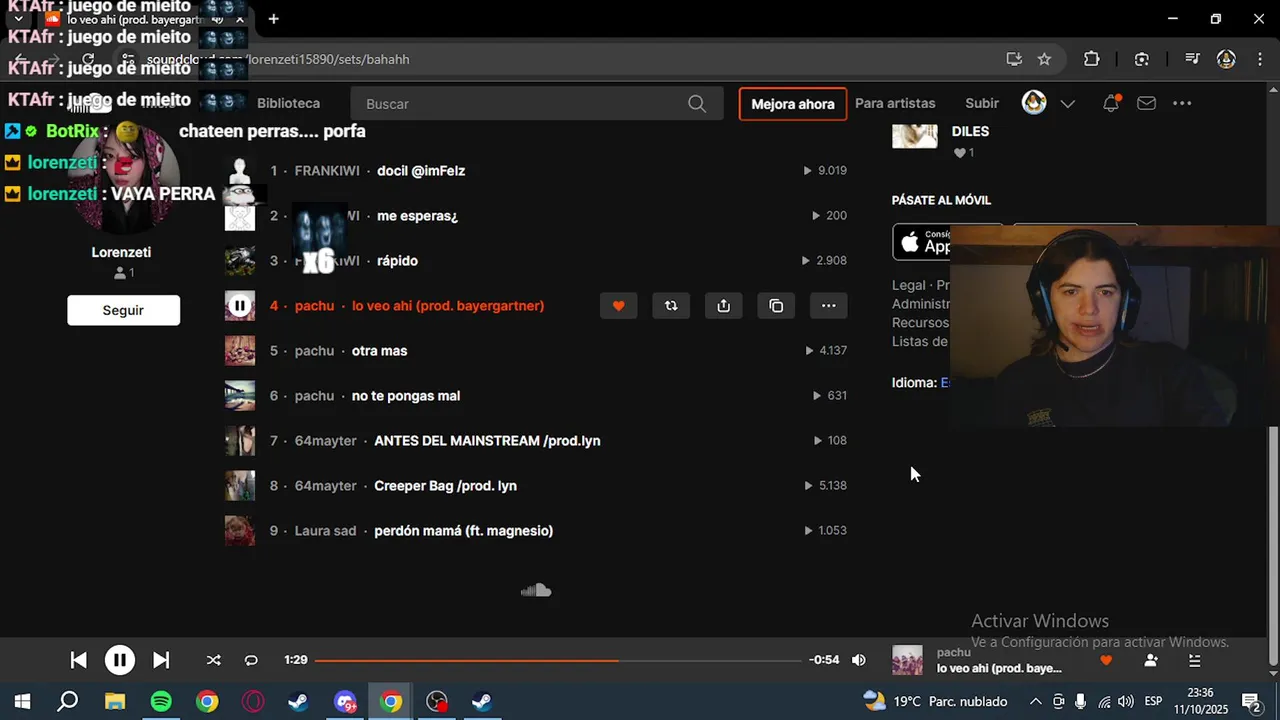Open the browser media controls icon
Image resolution: width=1280 pixels, height=720 pixels.
[1192, 59]
